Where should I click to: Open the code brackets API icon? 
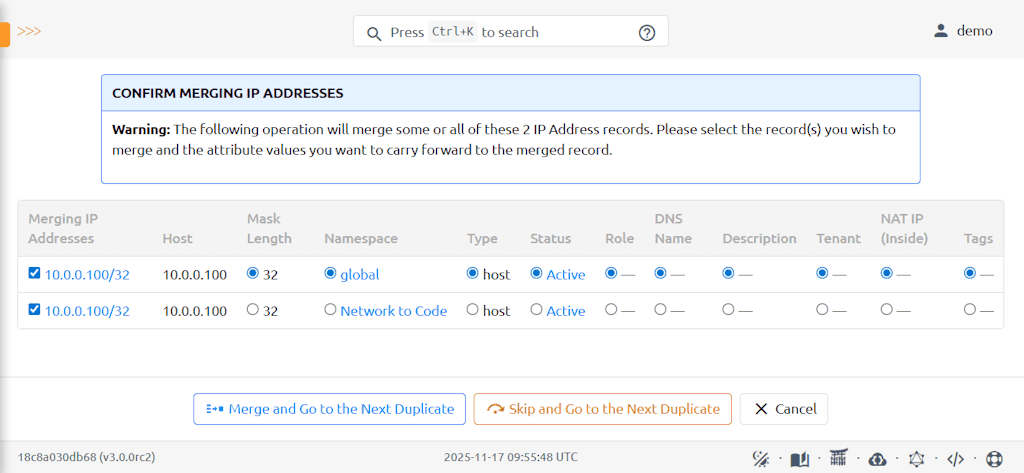pyautogui.click(x=955, y=459)
